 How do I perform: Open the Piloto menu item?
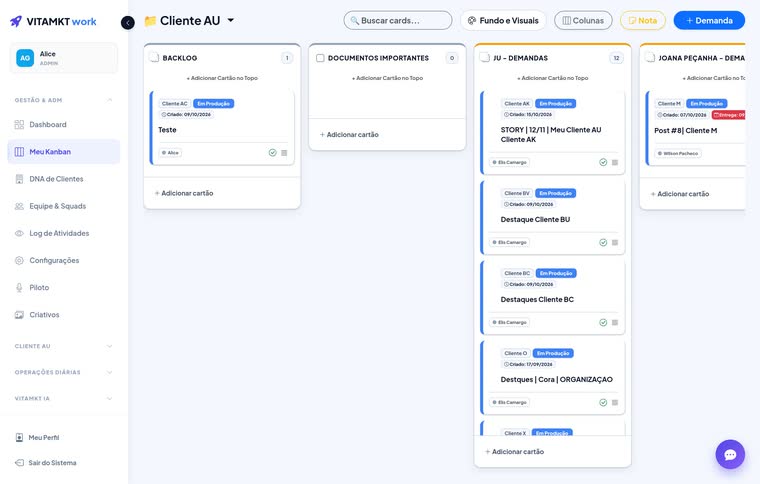(63, 287)
